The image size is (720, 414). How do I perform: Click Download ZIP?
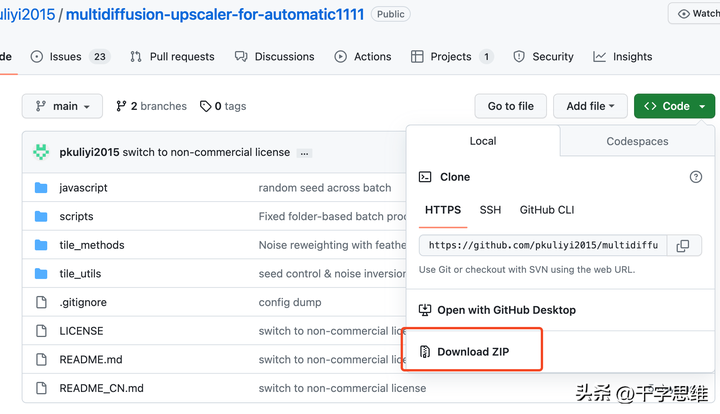point(473,352)
